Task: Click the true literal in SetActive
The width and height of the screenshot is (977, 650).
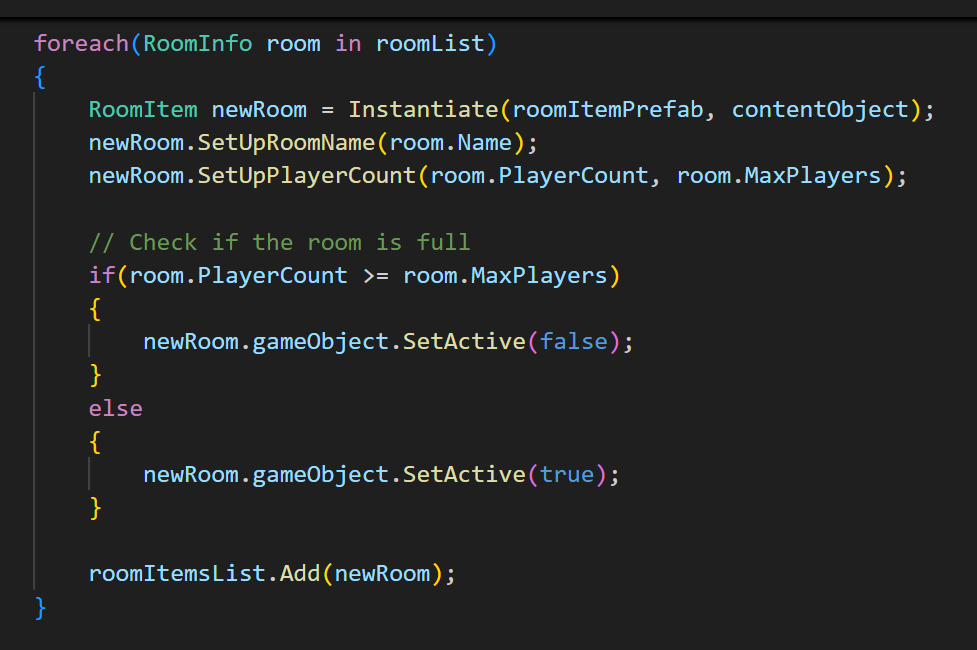Action: point(566,474)
